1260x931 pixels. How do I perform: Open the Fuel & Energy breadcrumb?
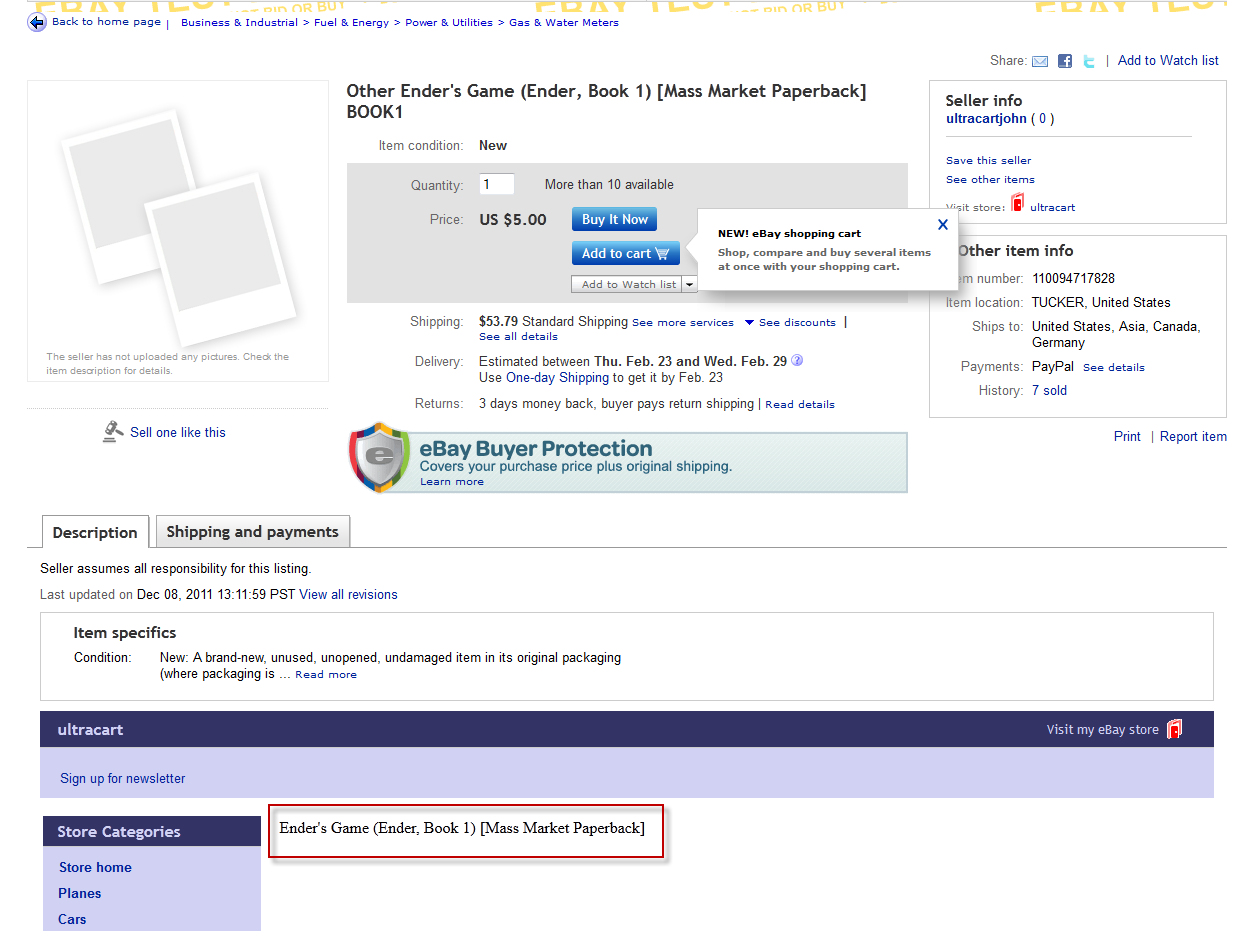[351, 23]
